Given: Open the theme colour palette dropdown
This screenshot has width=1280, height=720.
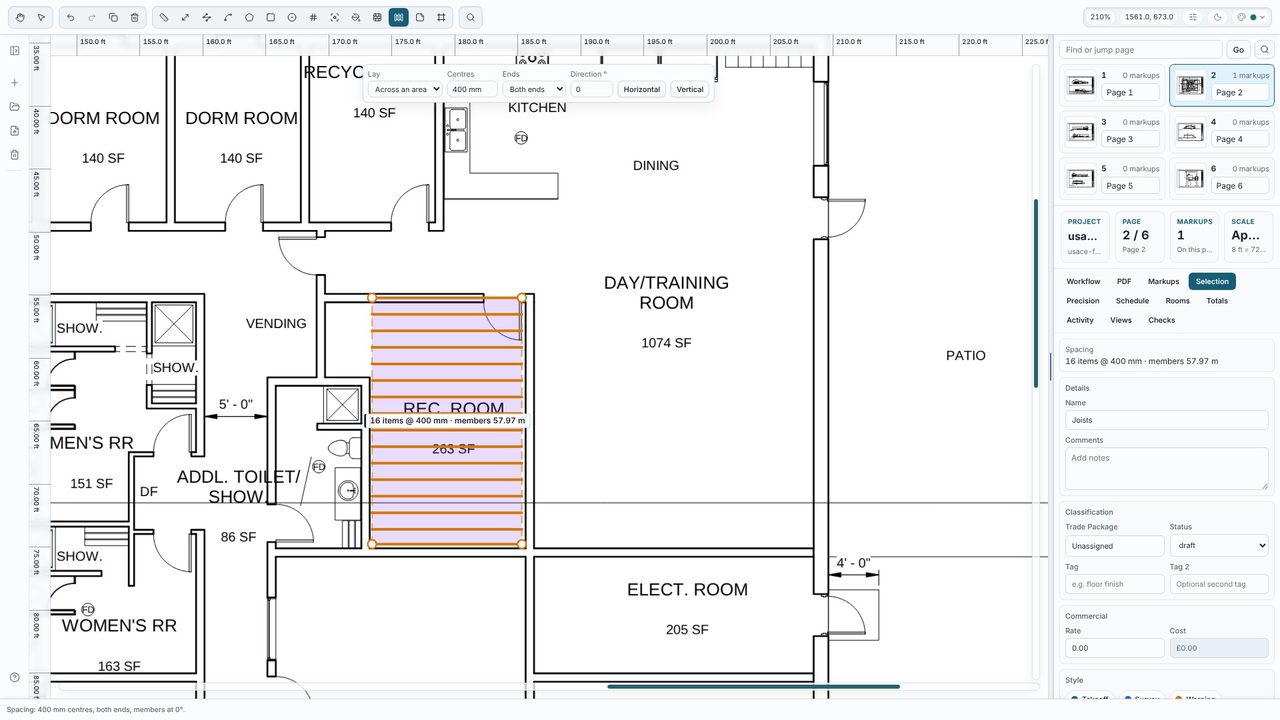Looking at the screenshot, I should click(1251, 17).
